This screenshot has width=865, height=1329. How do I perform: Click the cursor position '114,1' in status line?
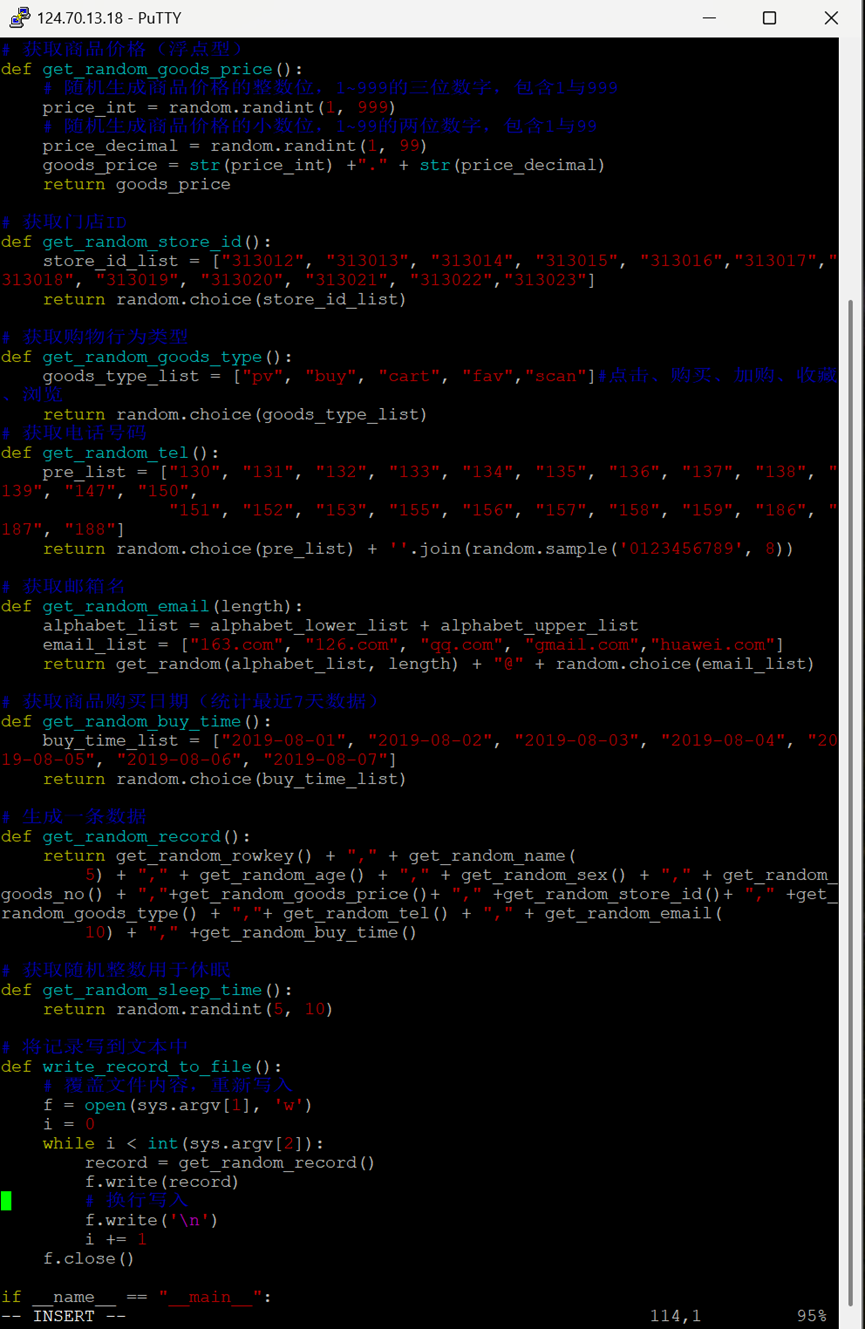[x=675, y=1316]
